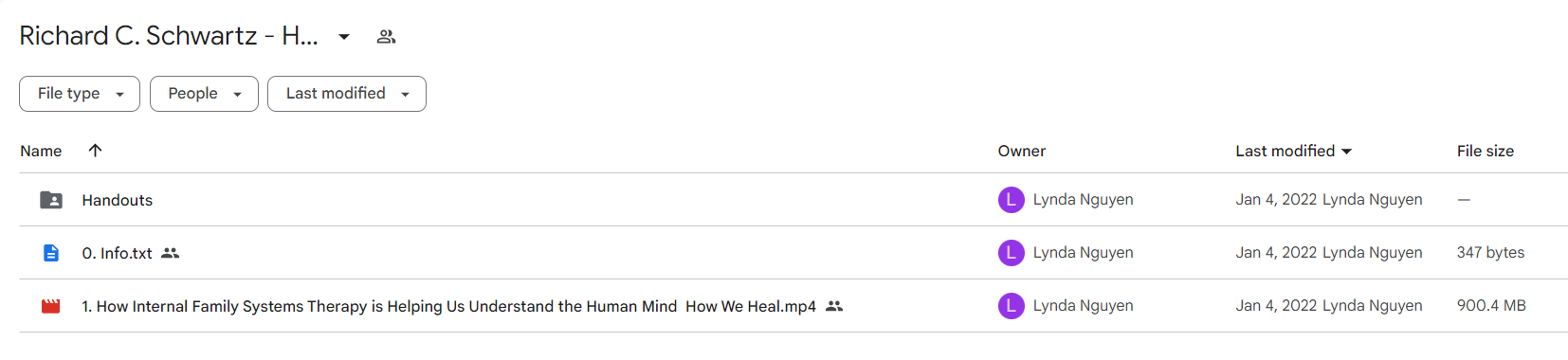This screenshot has height=360, width=1568.
Task: Click the red video file icon
Action: click(x=51, y=306)
